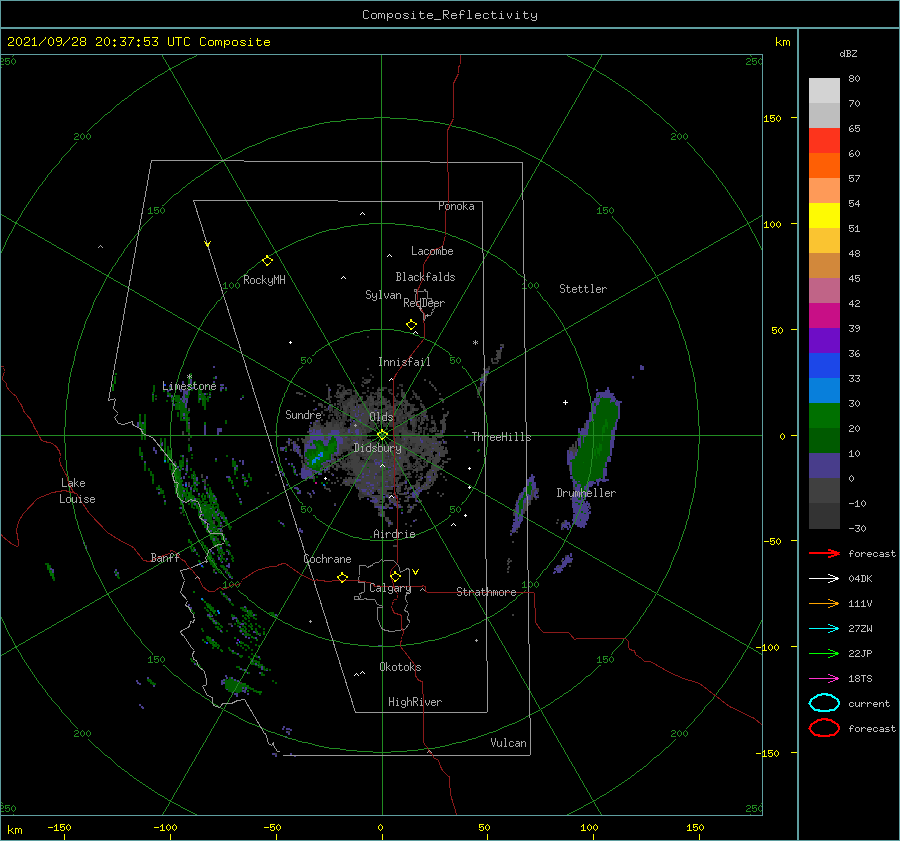Click the Banff city label
The image size is (900, 841).
[165, 558]
